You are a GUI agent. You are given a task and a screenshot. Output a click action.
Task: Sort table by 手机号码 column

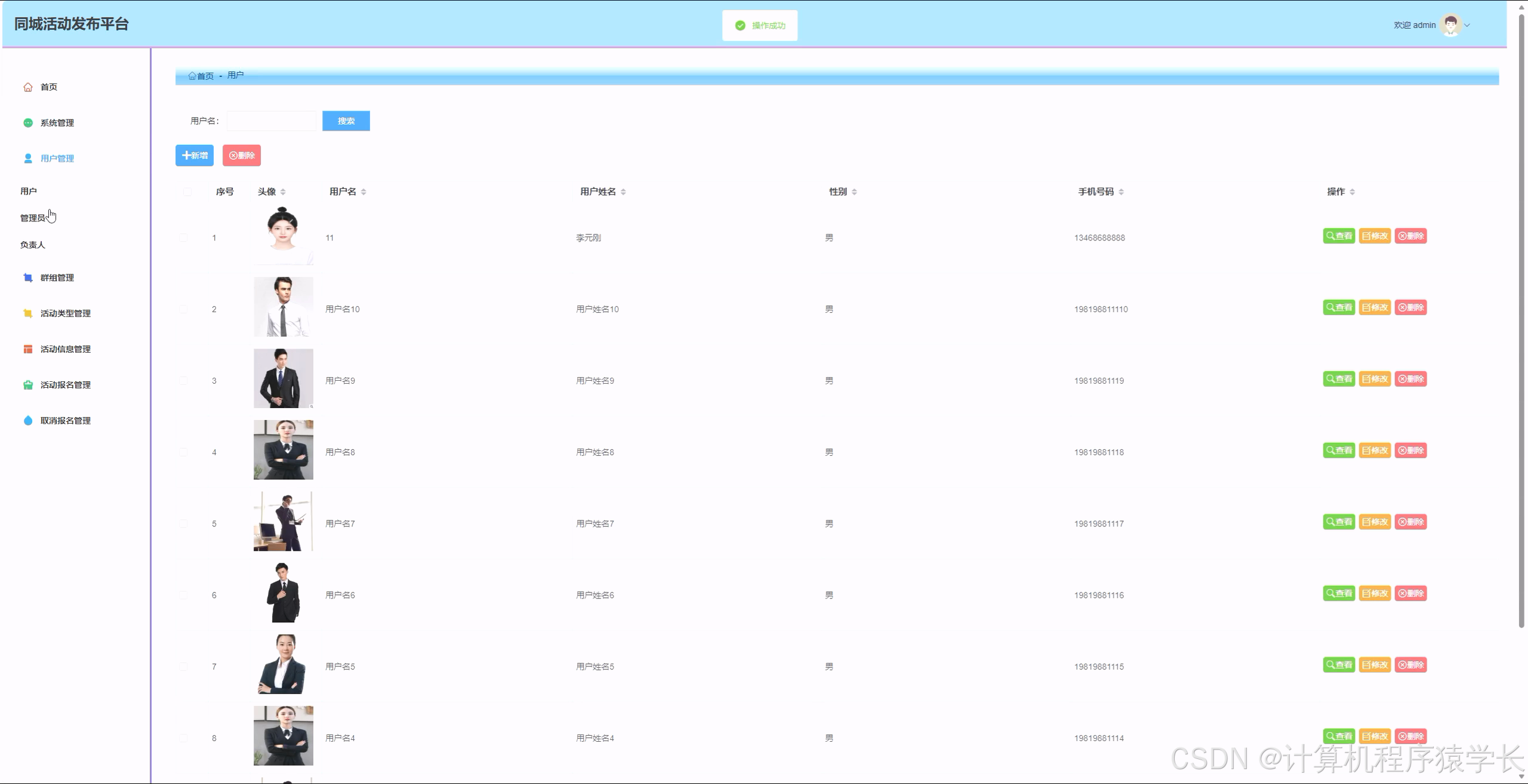click(x=1121, y=192)
